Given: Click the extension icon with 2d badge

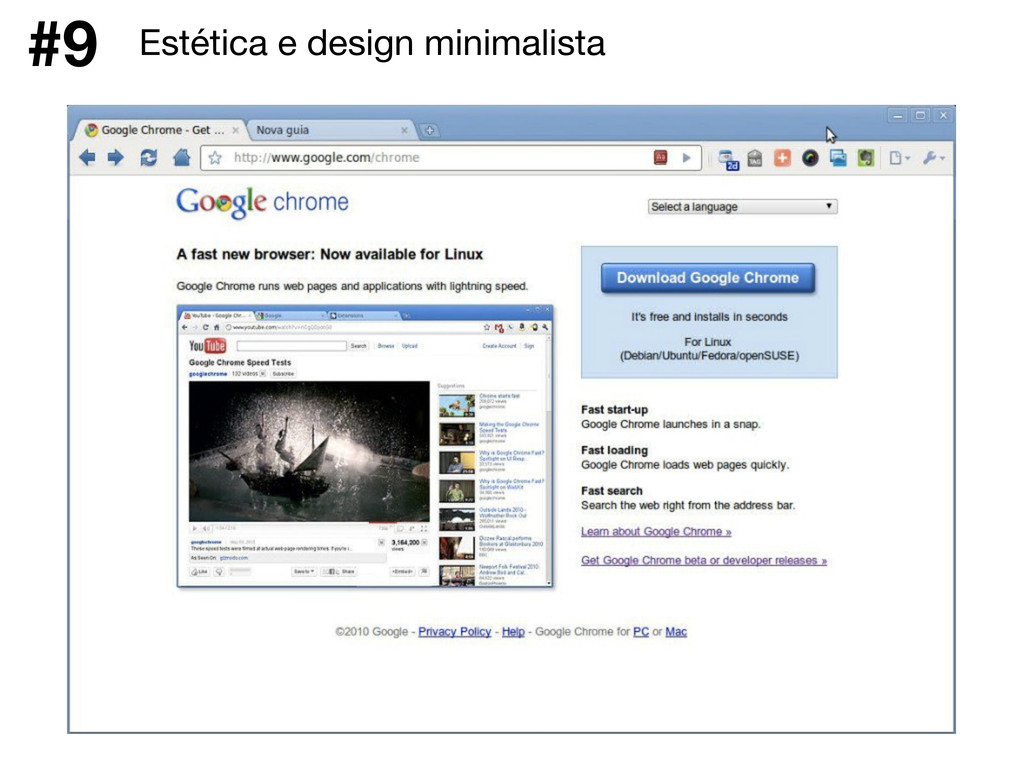Looking at the screenshot, I should click(x=728, y=159).
